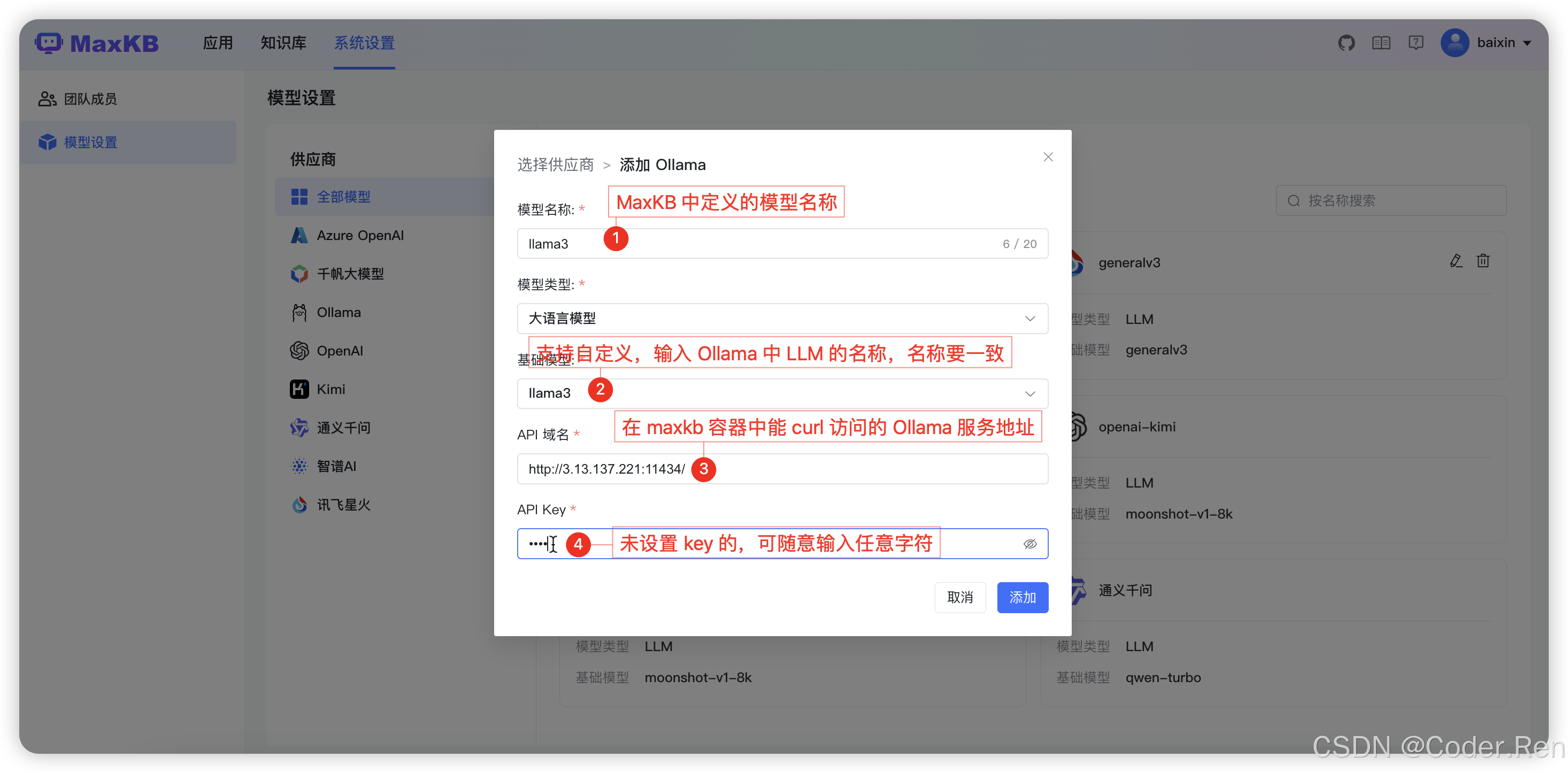Viewport: 1568px width, 773px height.
Task: Click the help question icon
Action: (x=1415, y=43)
